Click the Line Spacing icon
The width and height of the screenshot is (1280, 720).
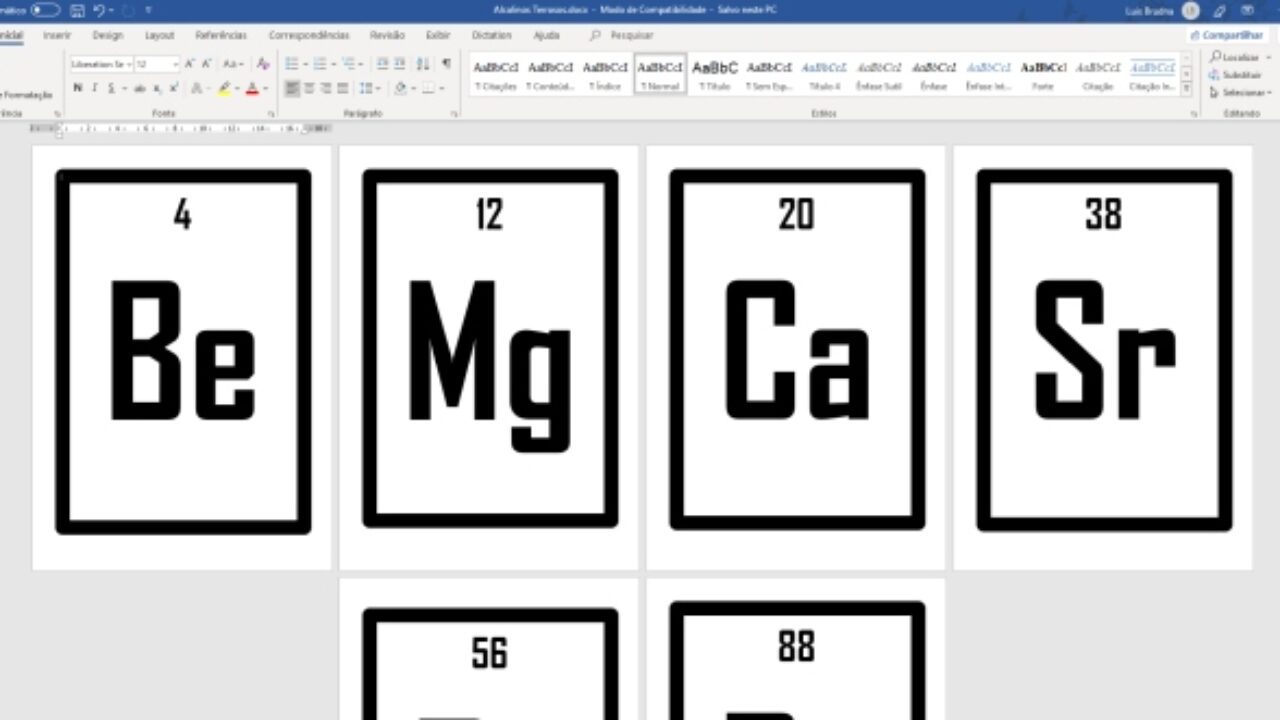click(366, 88)
